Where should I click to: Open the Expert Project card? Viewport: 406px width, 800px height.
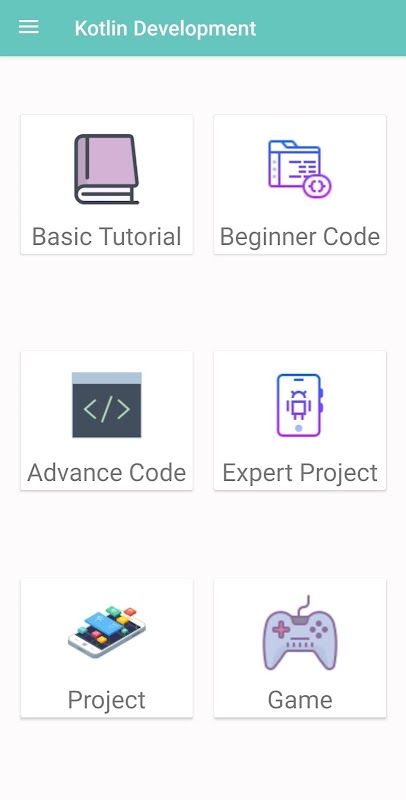click(300, 420)
